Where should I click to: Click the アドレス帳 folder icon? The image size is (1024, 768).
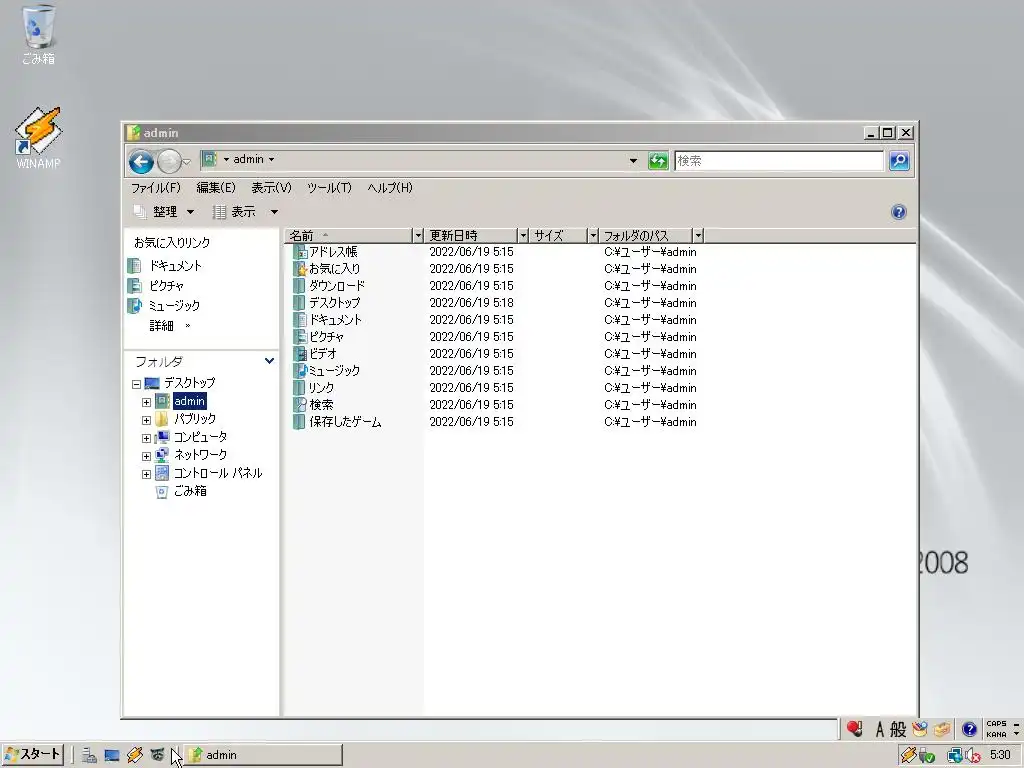[299, 251]
